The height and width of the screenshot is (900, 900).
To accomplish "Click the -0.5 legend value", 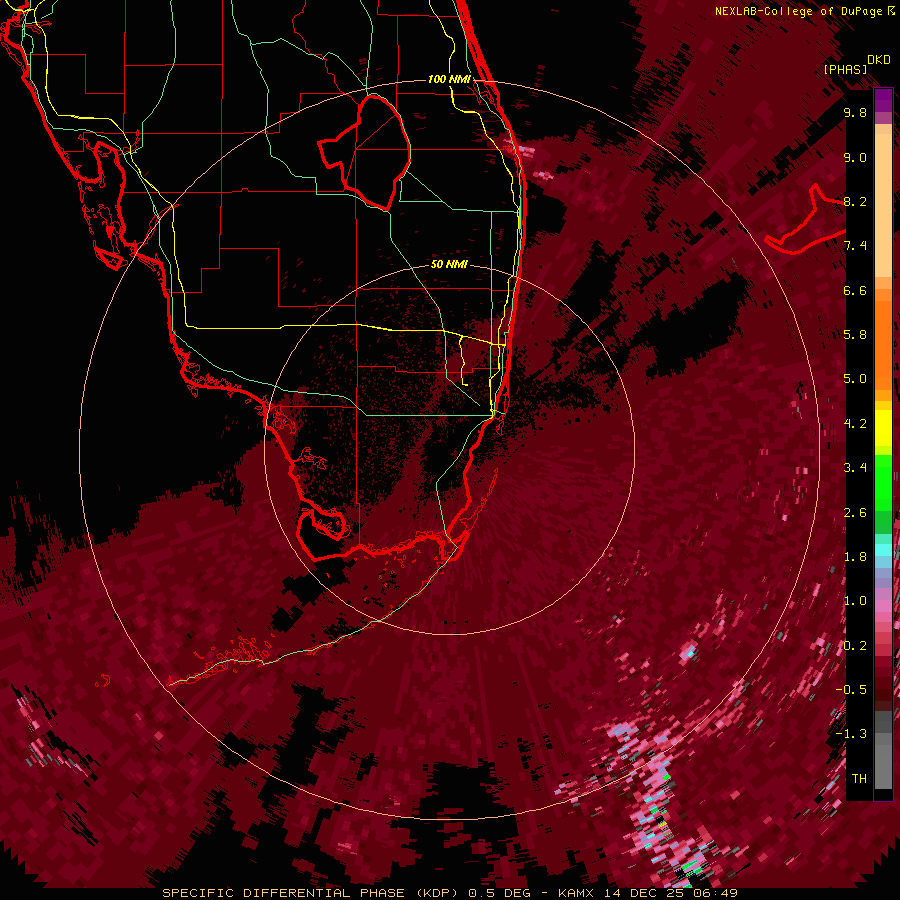I will tap(851, 690).
